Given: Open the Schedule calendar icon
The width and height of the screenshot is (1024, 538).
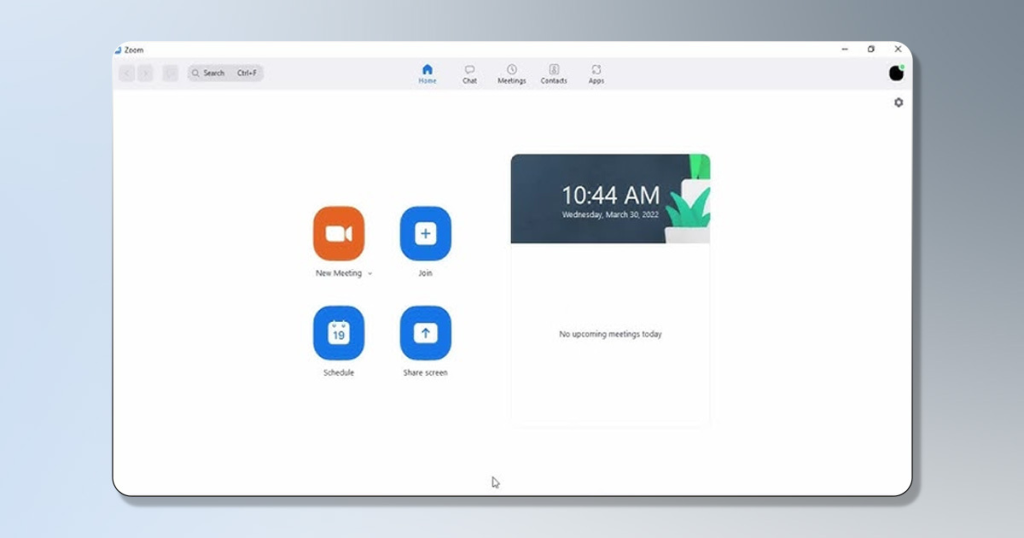Looking at the screenshot, I should (x=338, y=333).
